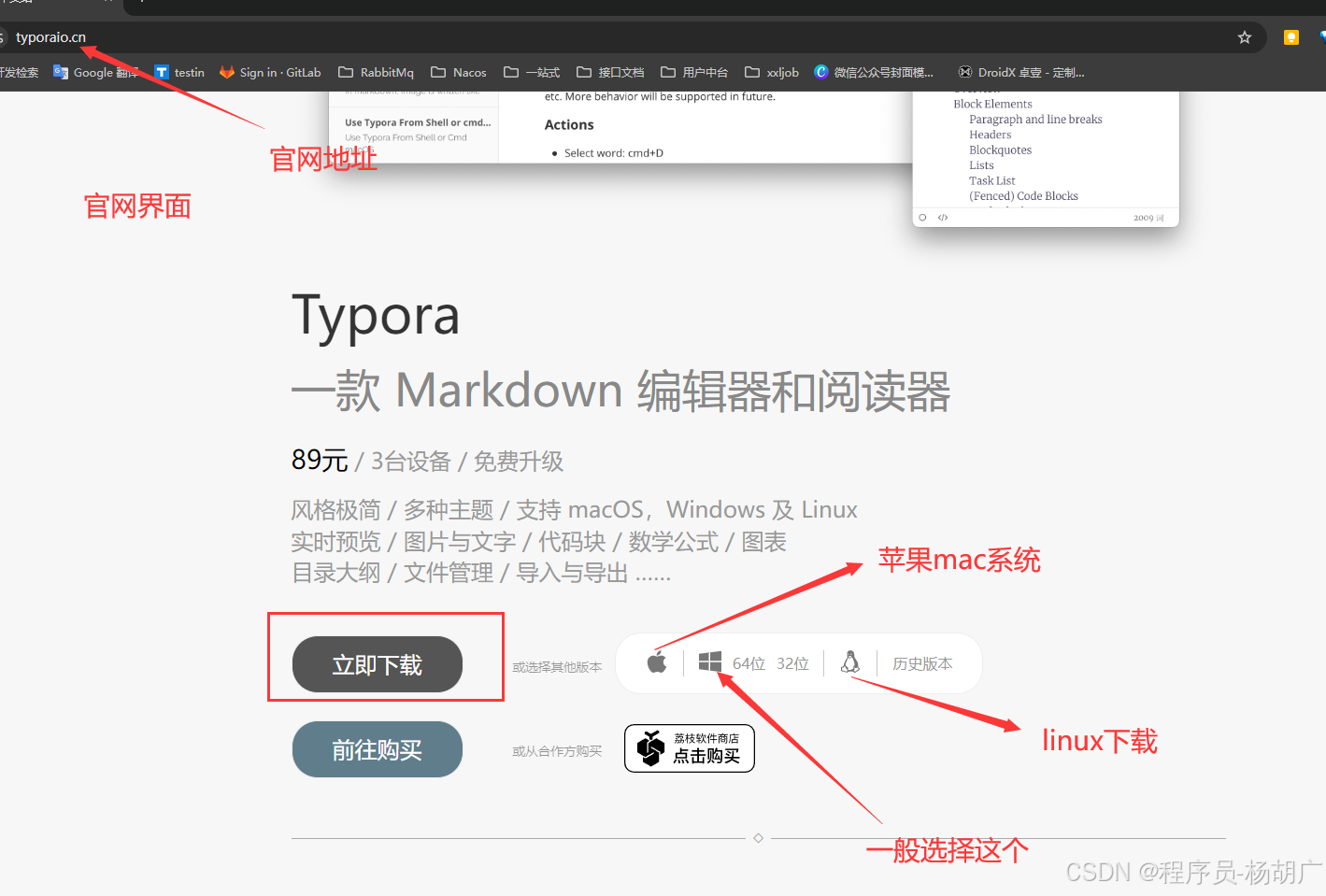This screenshot has height=896, width=1326.
Task: Click the 立即下载 download button
Action: (x=378, y=664)
